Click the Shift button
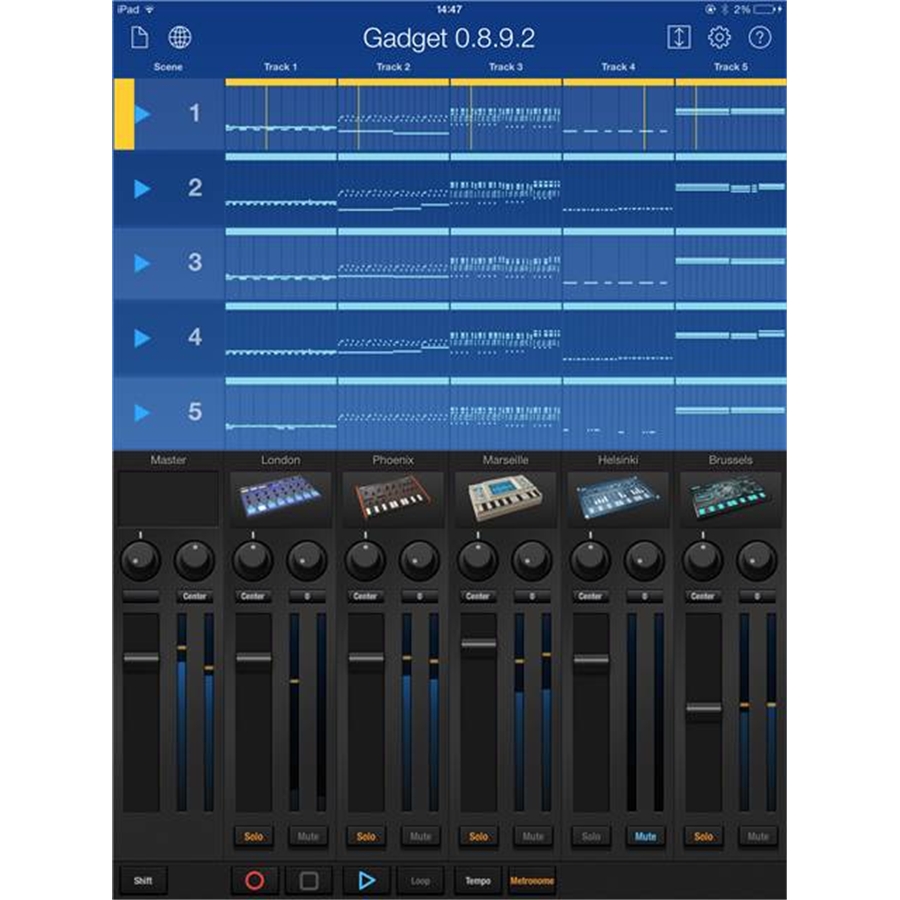Screen dimensions: 900x900 click(x=143, y=880)
